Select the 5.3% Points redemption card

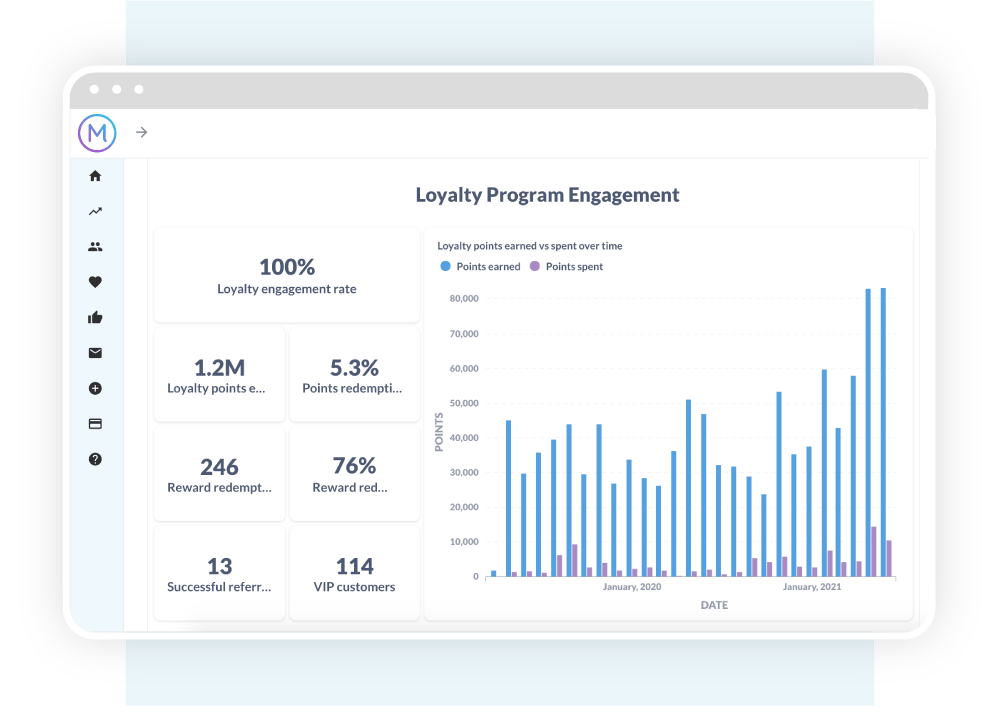tap(354, 376)
